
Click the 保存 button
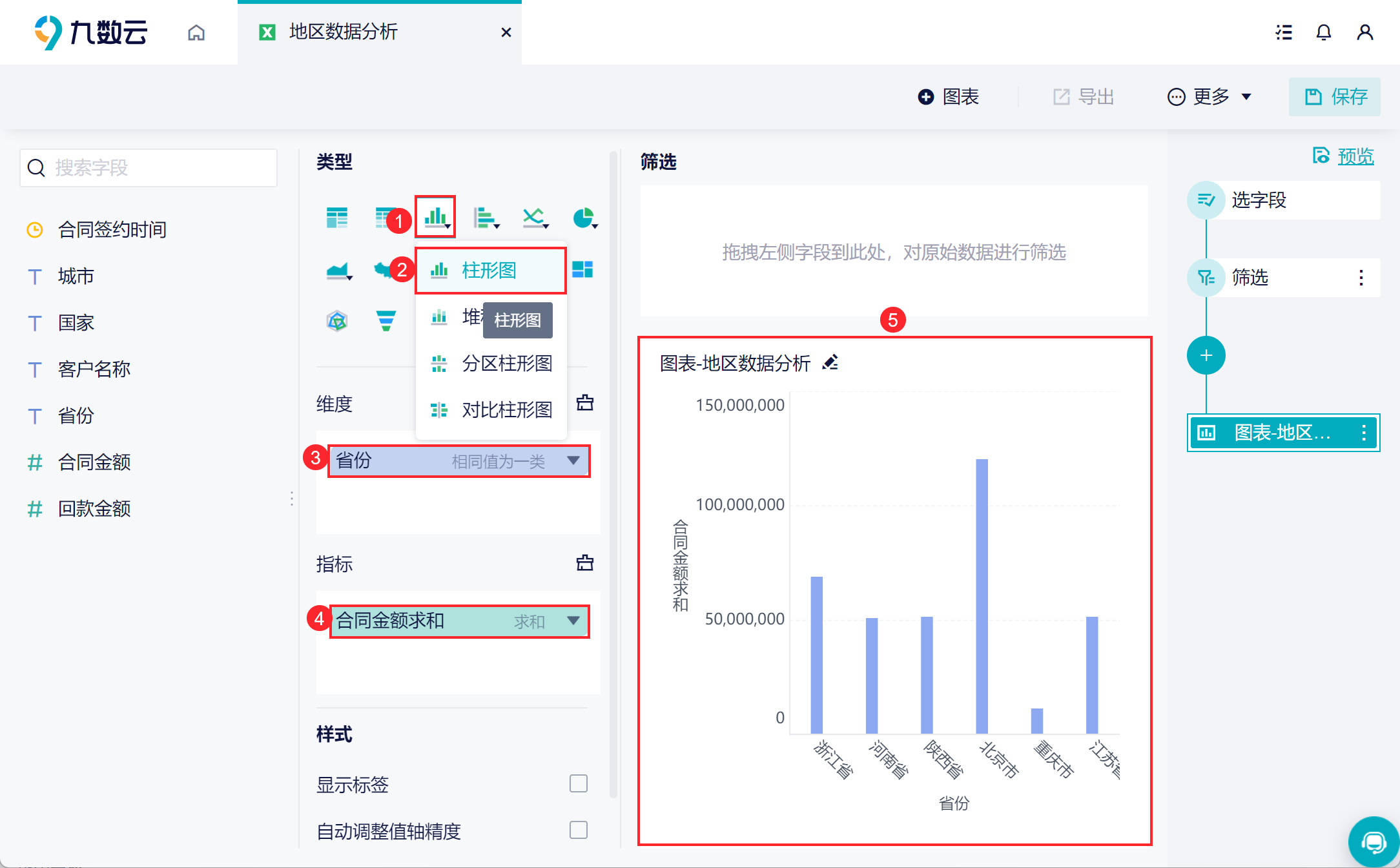coord(1335,97)
